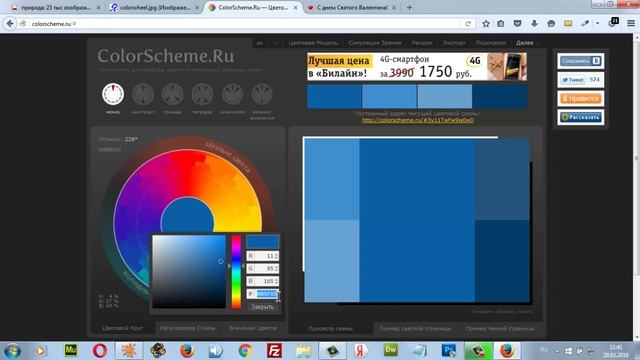The height and width of the screenshot is (360, 640).
Task: Open the permanent colorscheme.ru scheme link
Action: click(418, 120)
